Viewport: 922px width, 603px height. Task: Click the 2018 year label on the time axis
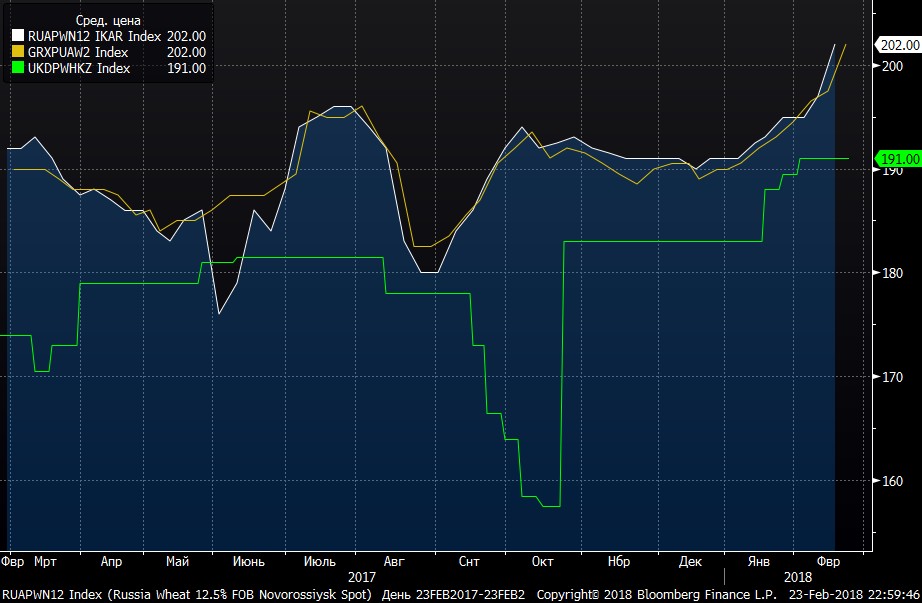click(x=797, y=577)
